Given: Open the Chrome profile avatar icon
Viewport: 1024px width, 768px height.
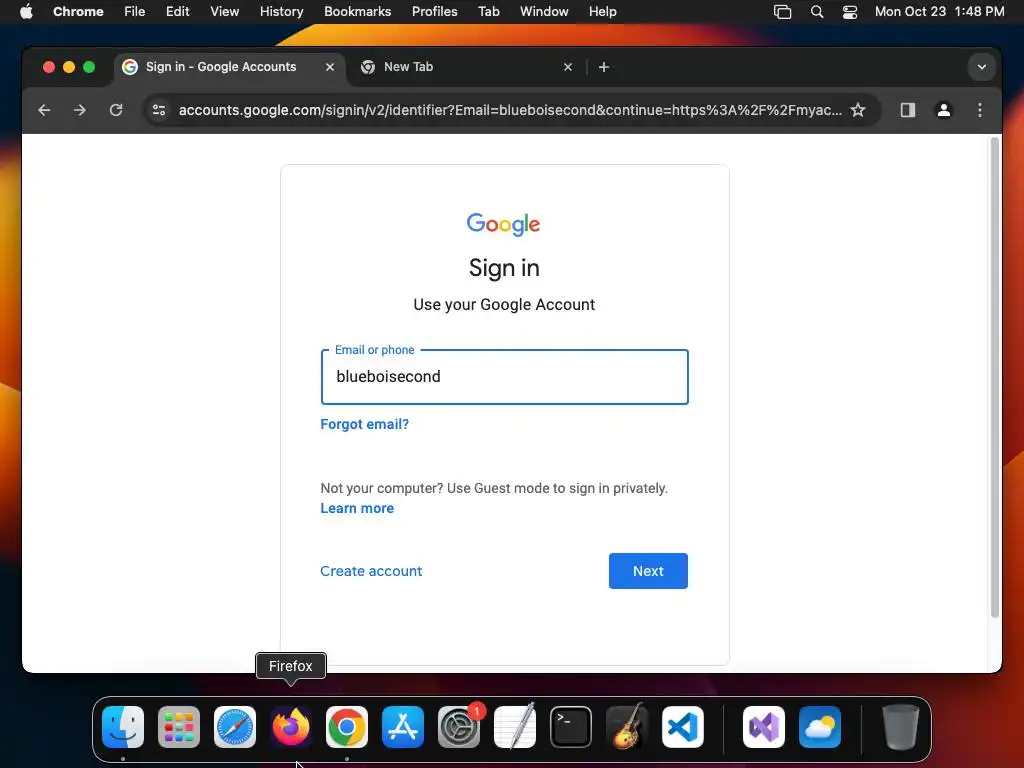Looking at the screenshot, I should point(943,110).
